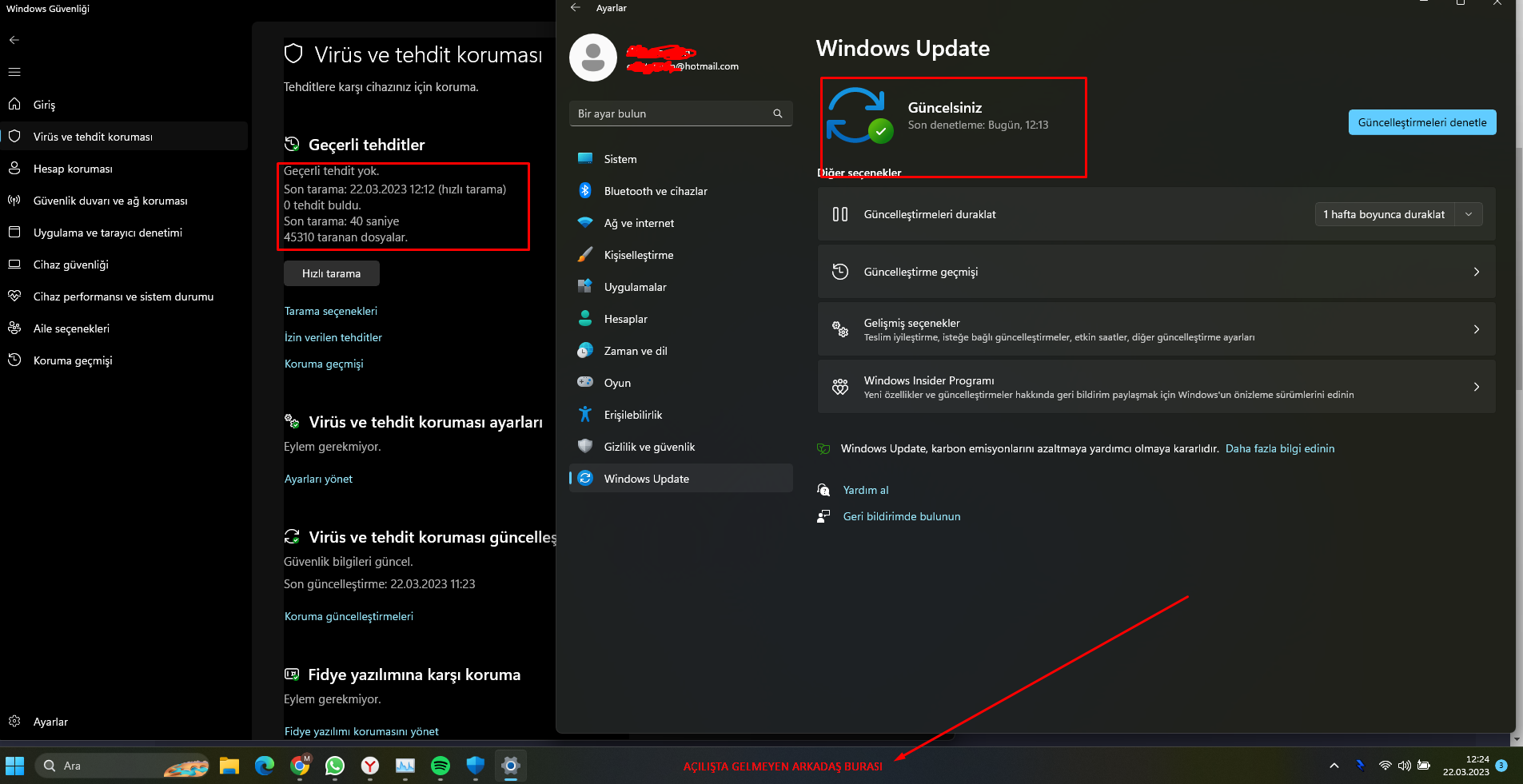Open Hesap koruması section
The height and width of the screenshot is (784, 1523).
[124, 169]
